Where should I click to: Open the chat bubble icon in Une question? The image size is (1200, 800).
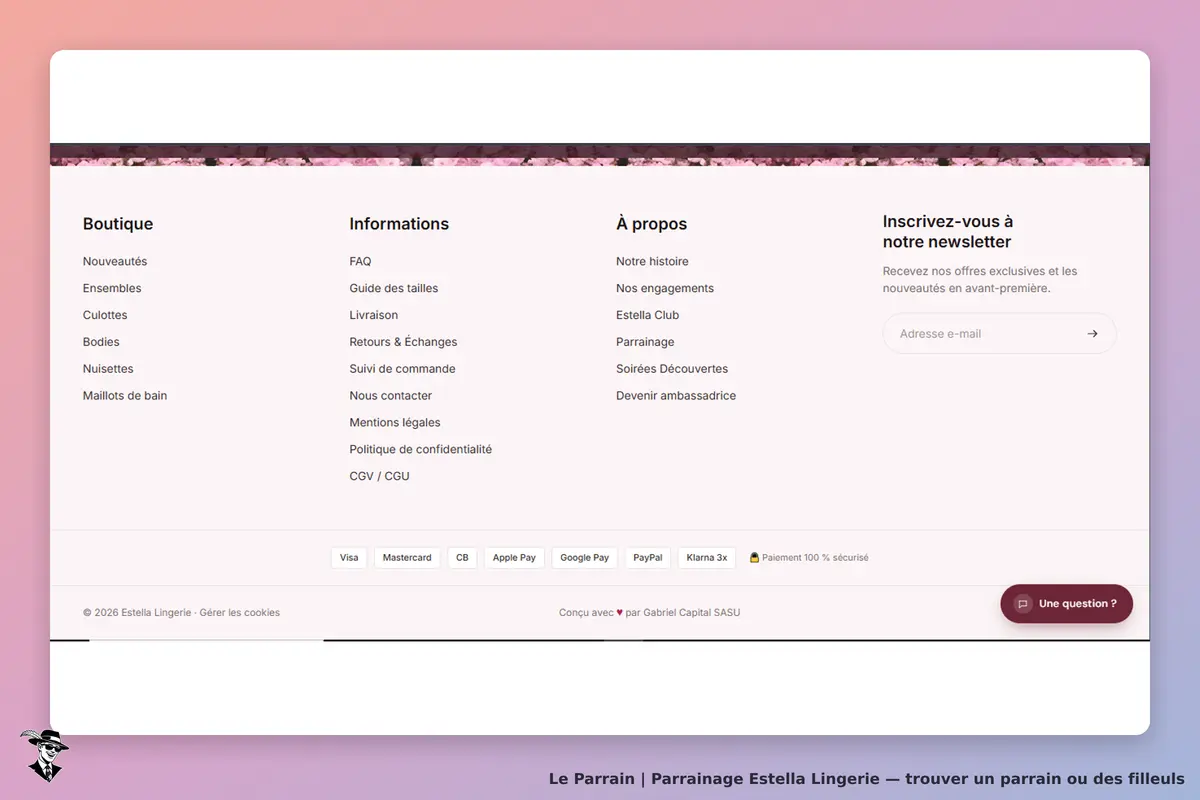click(1022, 604)
